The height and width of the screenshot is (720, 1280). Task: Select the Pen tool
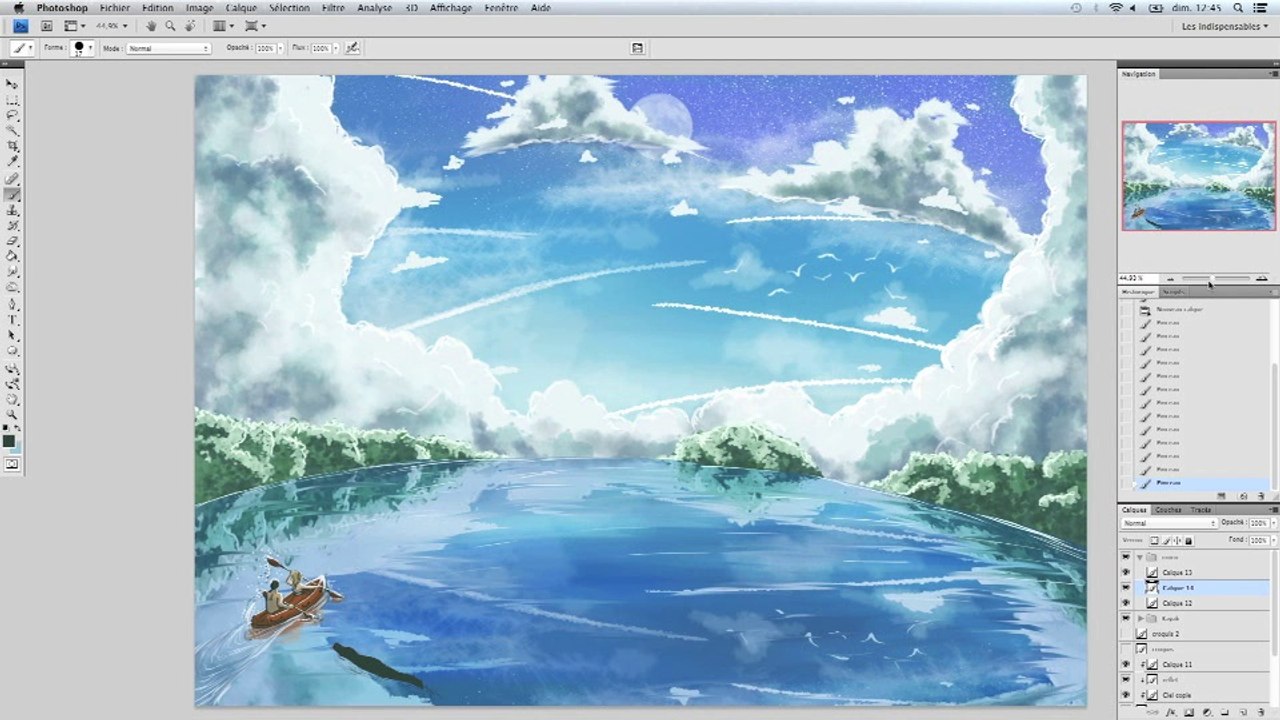pos(12,304)
